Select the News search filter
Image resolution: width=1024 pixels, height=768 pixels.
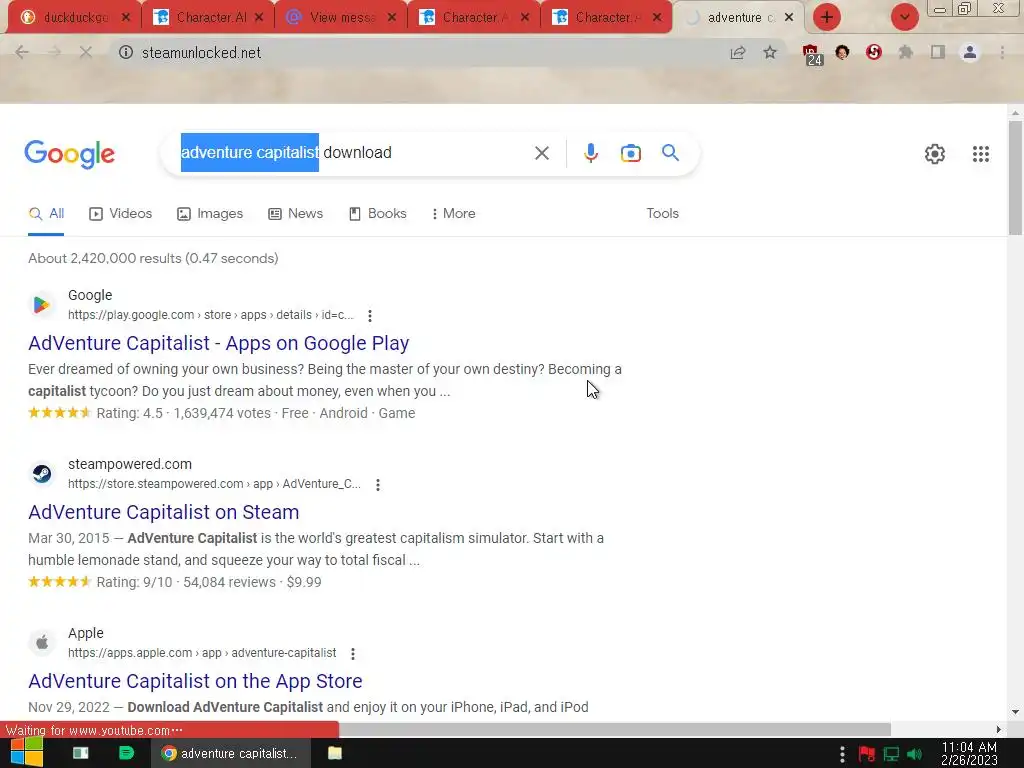296,214
